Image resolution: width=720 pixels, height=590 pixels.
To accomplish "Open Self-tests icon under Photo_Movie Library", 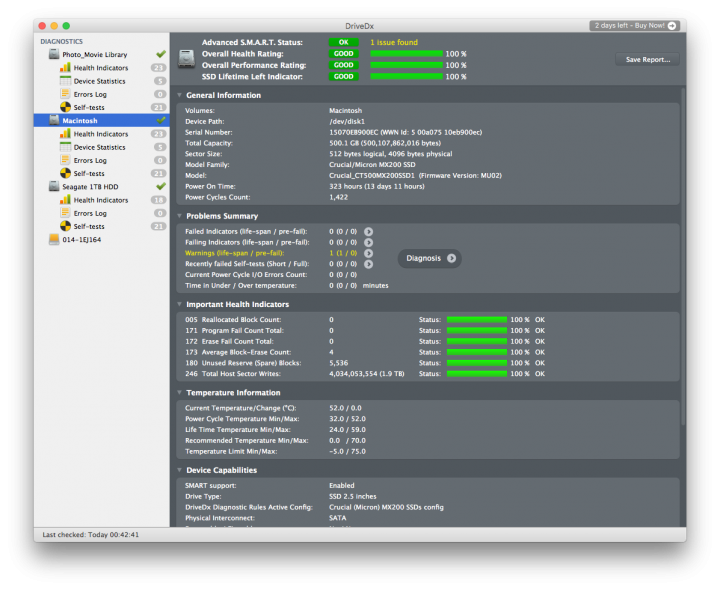I will click(65, 107).
